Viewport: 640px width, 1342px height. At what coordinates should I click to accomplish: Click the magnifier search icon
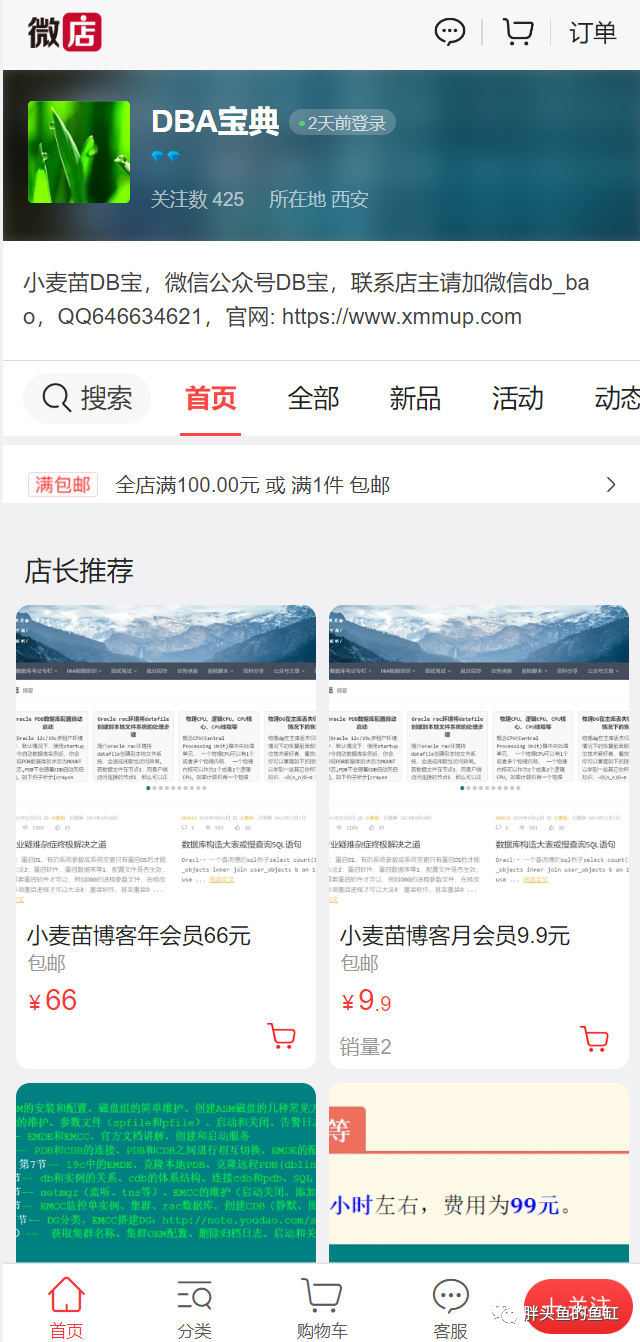point(57,399)
